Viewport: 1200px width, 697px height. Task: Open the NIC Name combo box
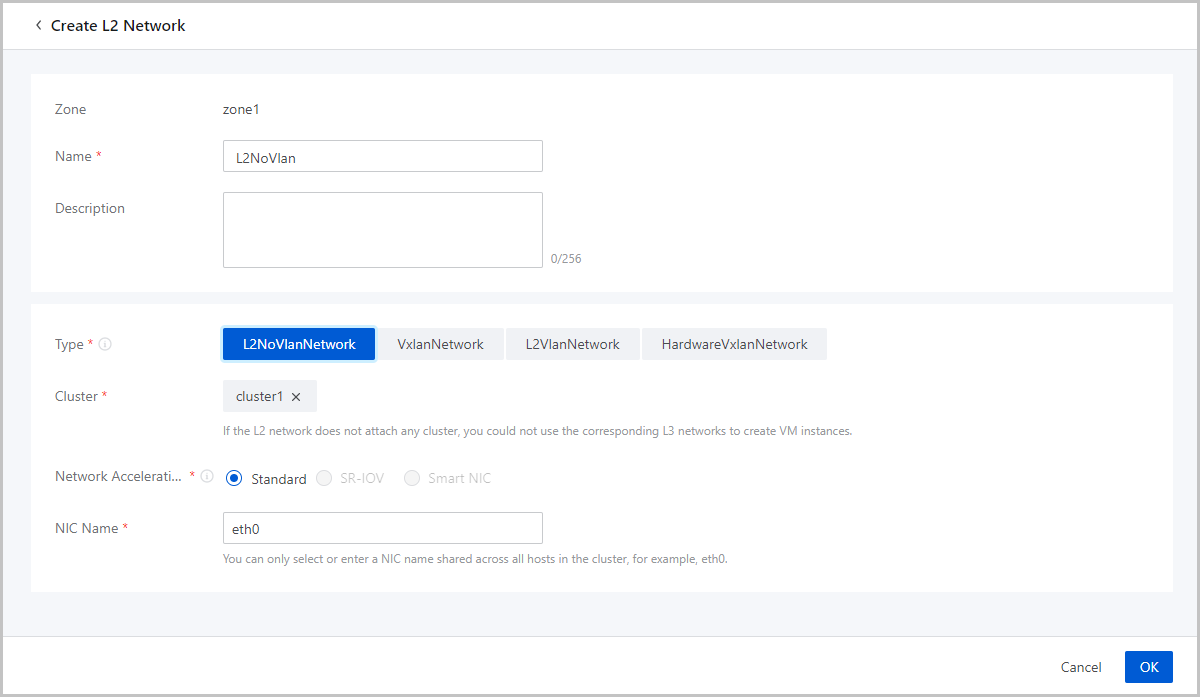pos(383,528)
